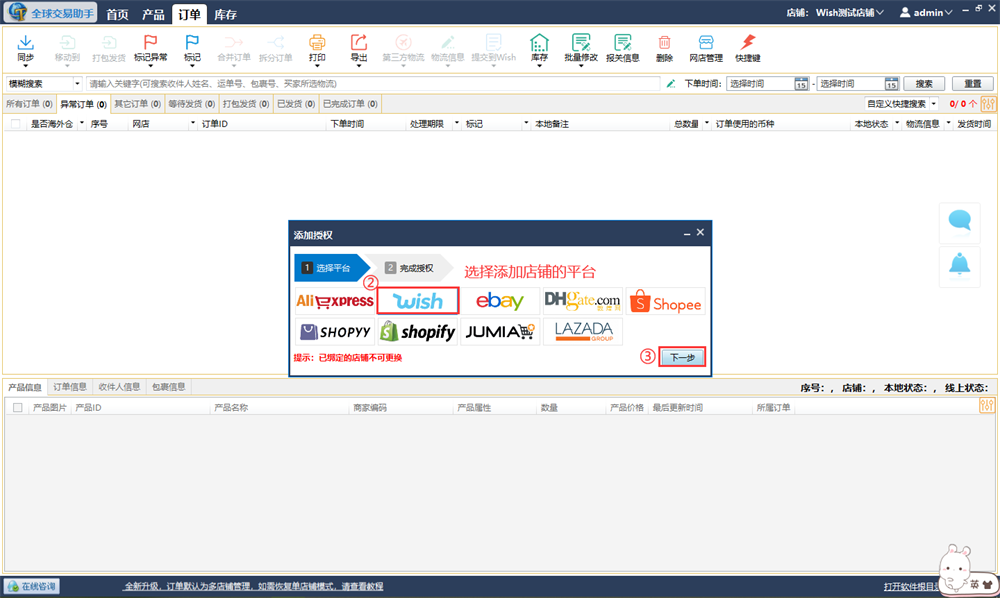The width and height of the screenshot is (1000, 598).
Task: Open the 打印 print tool
Action: coord(317,42)
